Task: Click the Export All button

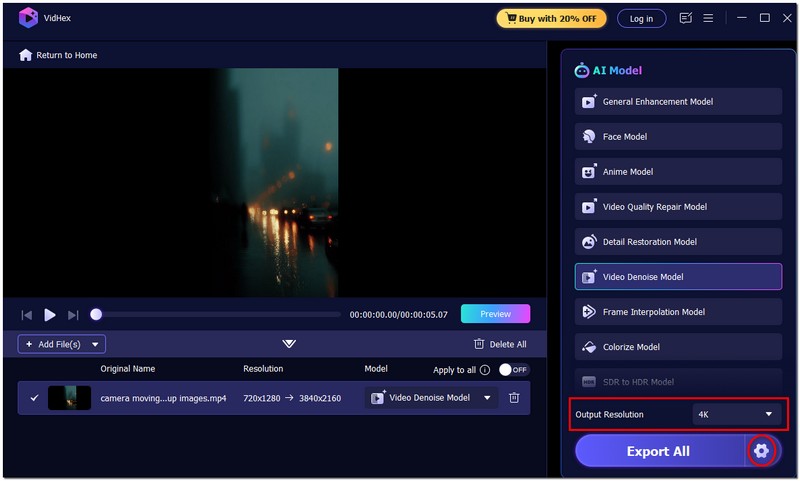Action: pos(658,451)
